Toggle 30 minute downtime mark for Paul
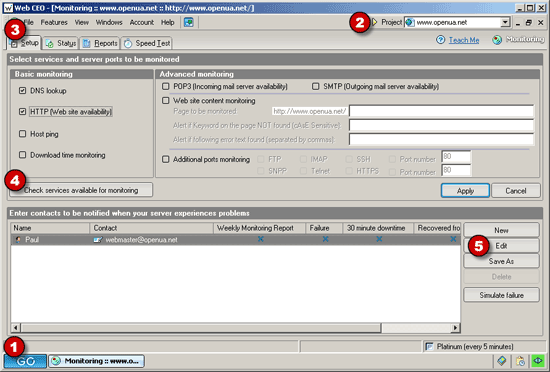This screenshot has height=372, width=550. tap(379, 239)
